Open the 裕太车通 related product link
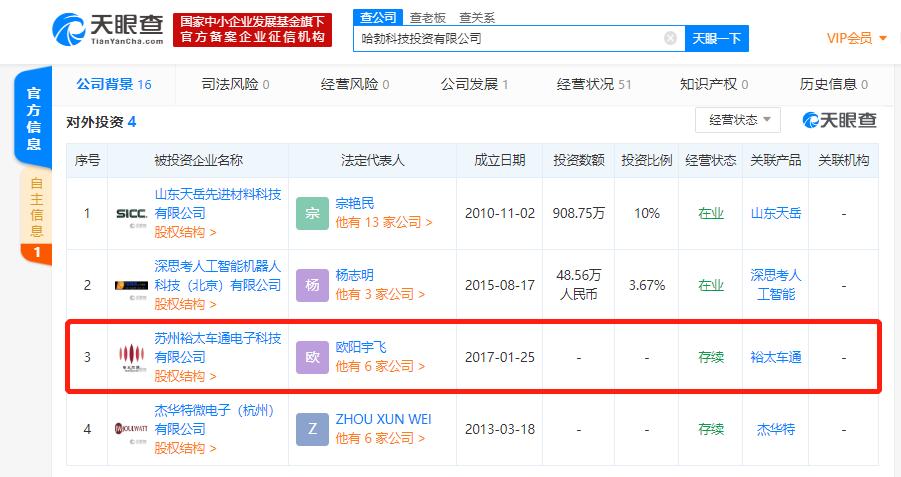 (x=776, y=357)
